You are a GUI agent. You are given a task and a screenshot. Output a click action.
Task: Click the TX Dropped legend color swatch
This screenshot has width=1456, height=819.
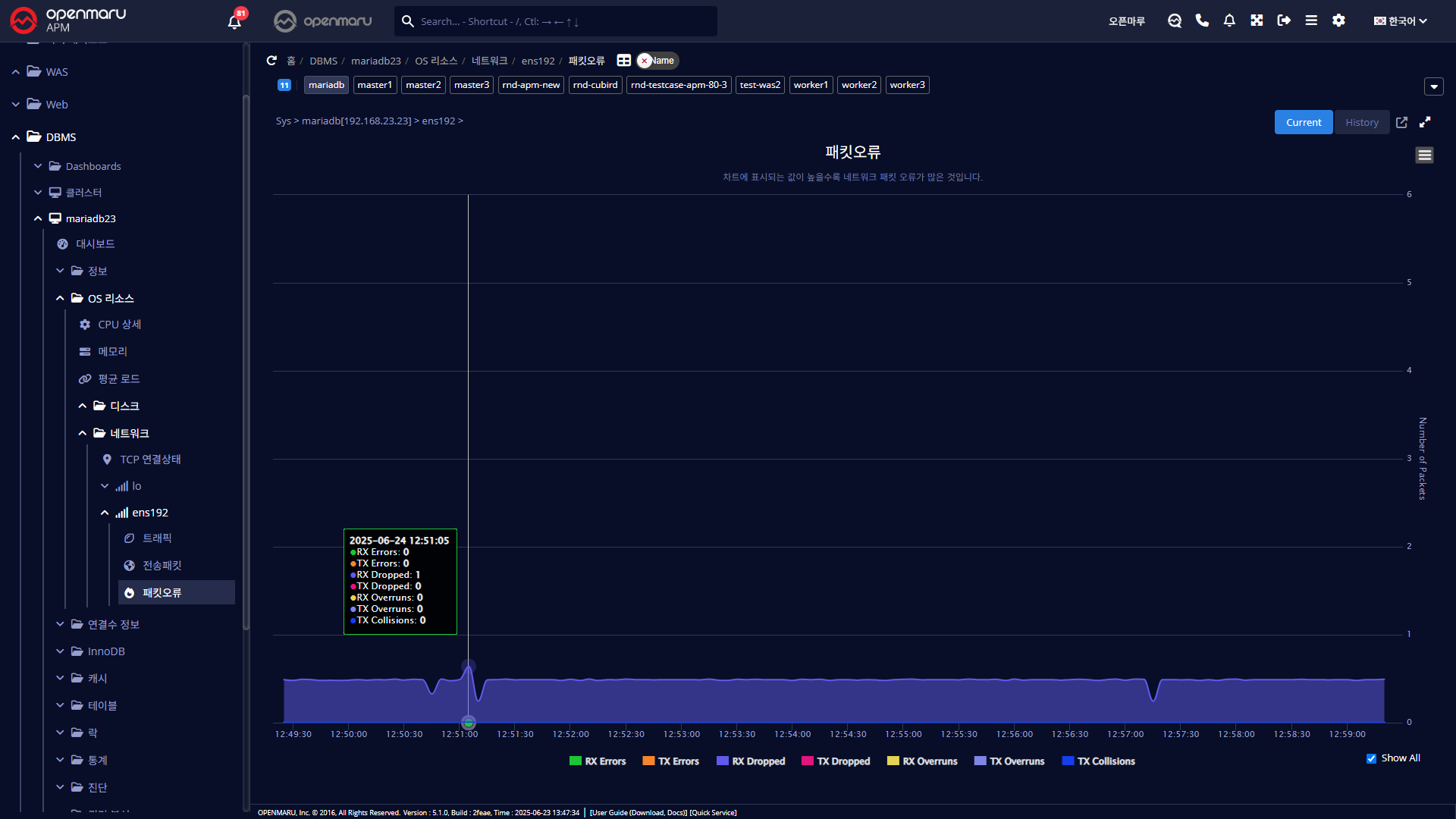pos(807,761)
